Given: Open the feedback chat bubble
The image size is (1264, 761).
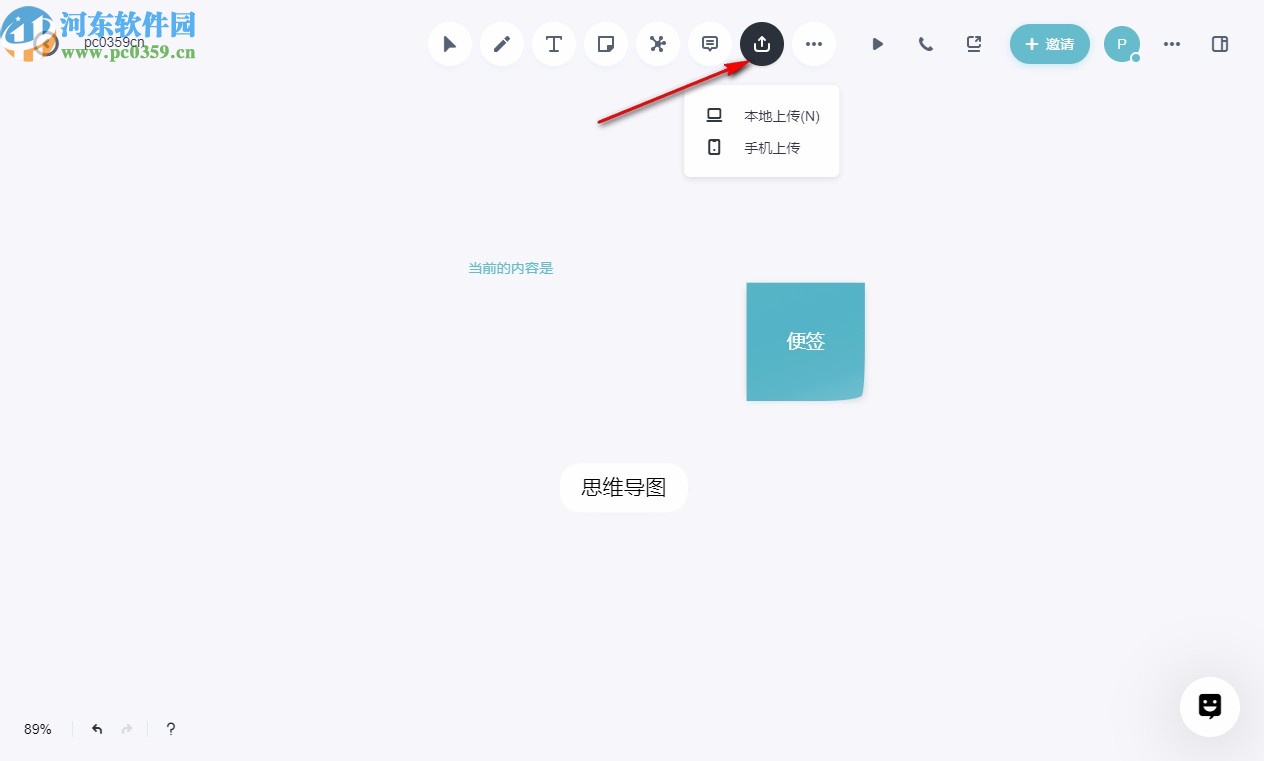Looking at the screenshot, I should (1209, 706).
